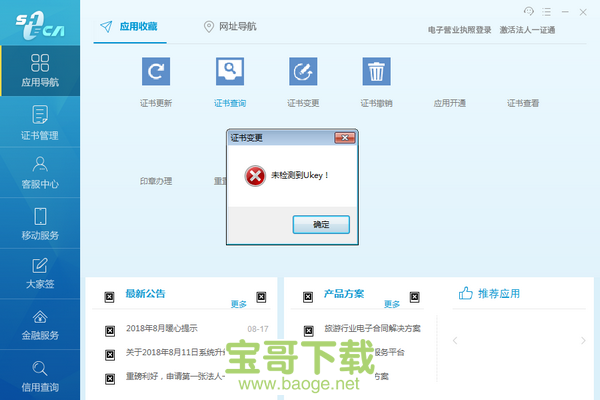Open the 2018年8月暖心提示 announcement
This screenshot has height=400, width=600.
click(x=162, y=328)
